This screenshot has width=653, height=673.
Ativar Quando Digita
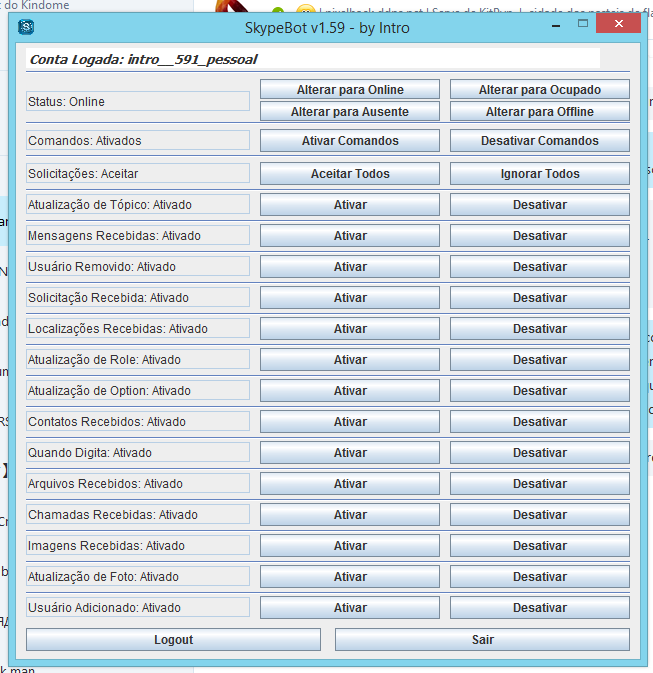point(350,452)
